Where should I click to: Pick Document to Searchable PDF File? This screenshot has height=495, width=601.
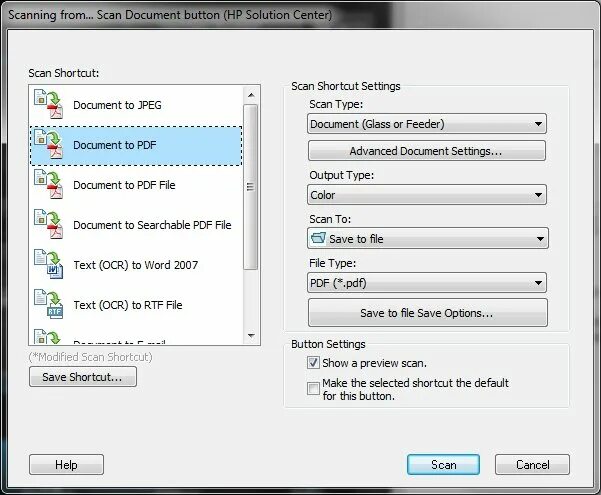point(136,225)
